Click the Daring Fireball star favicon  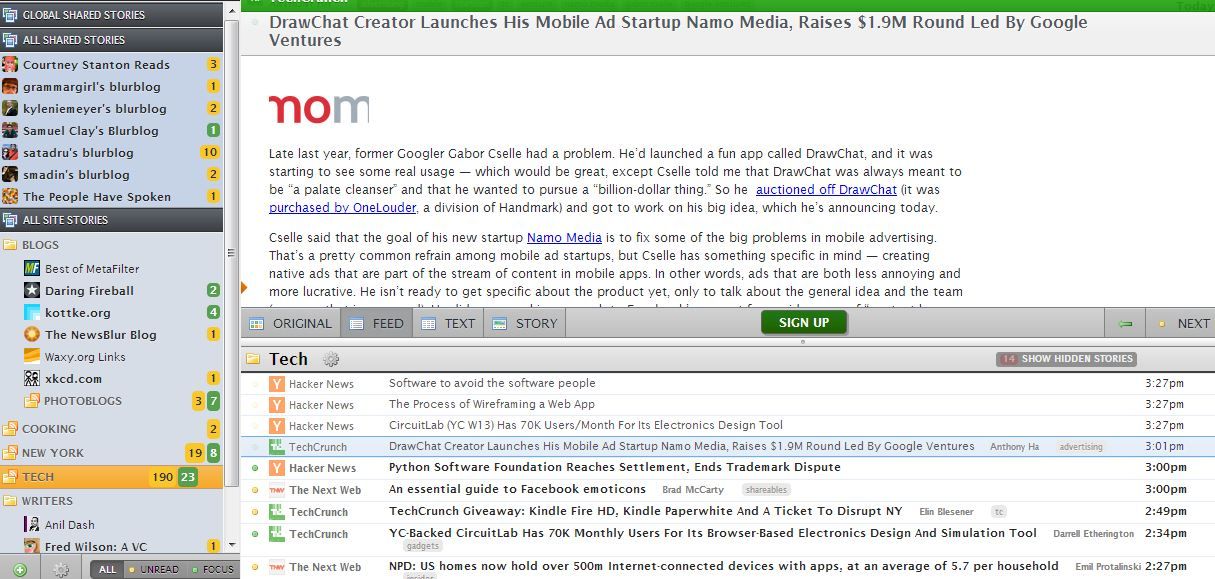[x=32, y=290]
